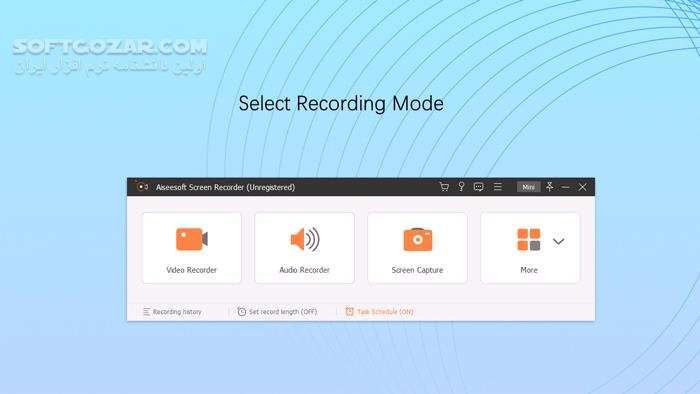Click the Recording history list icon
Viewport: 700px width, 394px height.
coord(146,311)
